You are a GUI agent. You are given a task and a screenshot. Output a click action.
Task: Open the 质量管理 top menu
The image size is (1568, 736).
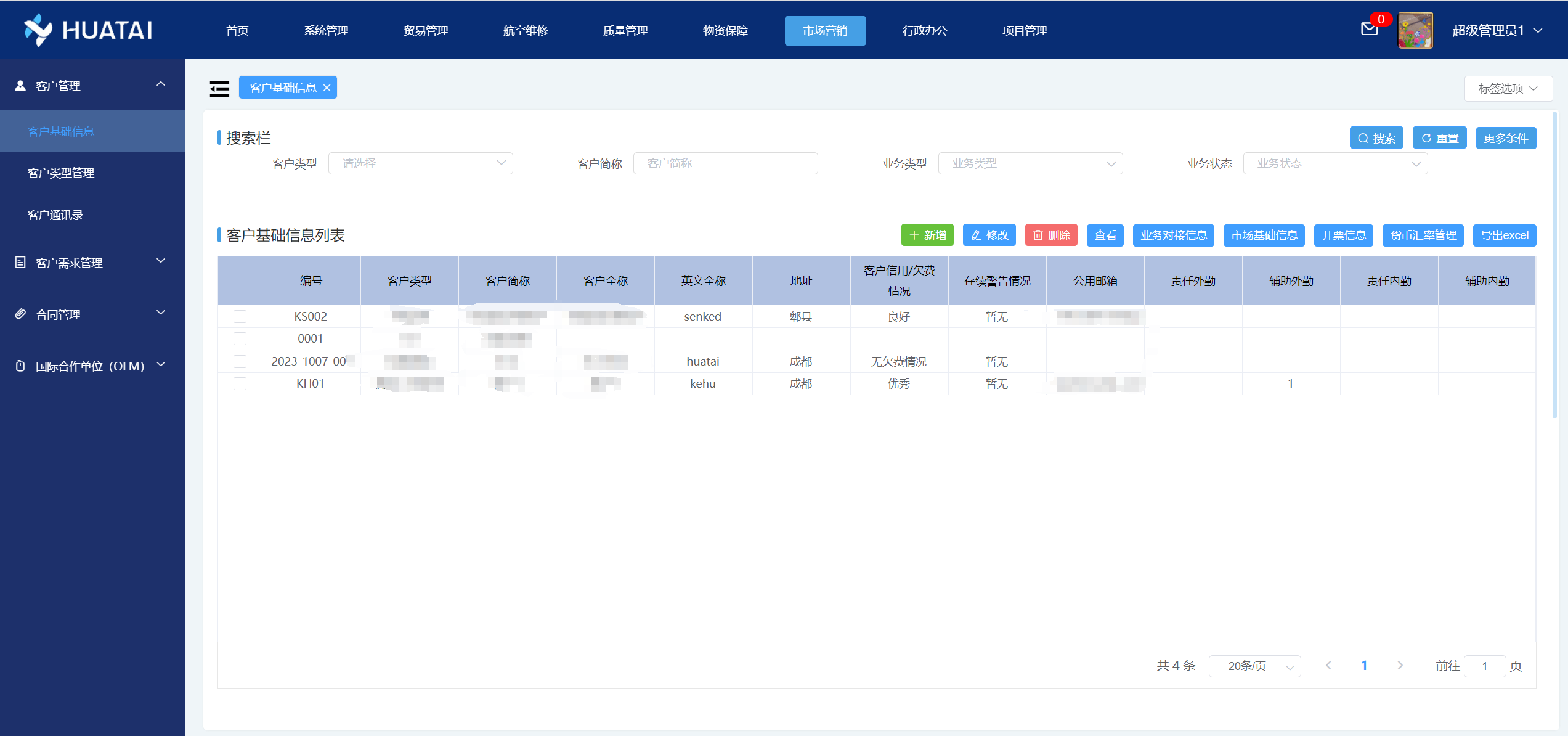coord(625,30)
